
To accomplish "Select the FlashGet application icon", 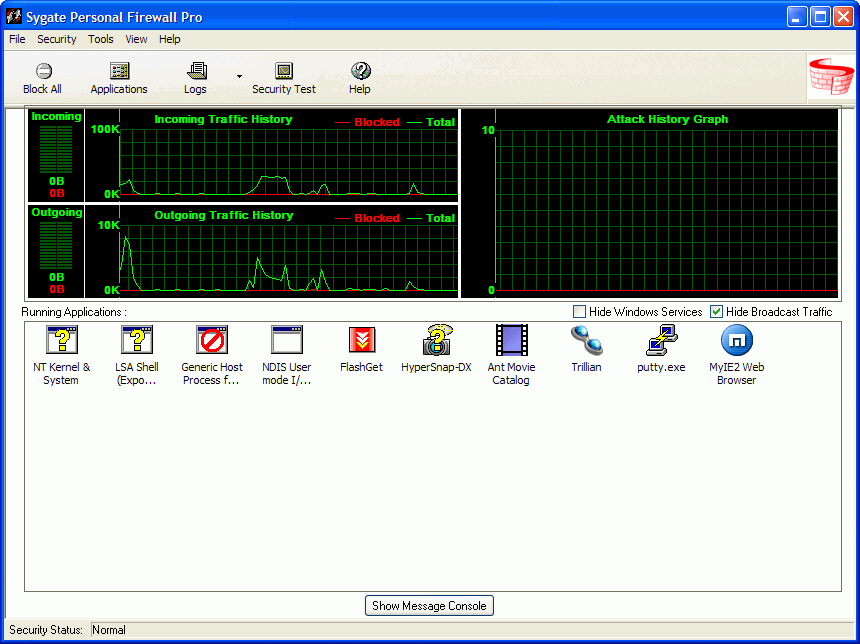I will pyautogui.click(x=361, y=342).
